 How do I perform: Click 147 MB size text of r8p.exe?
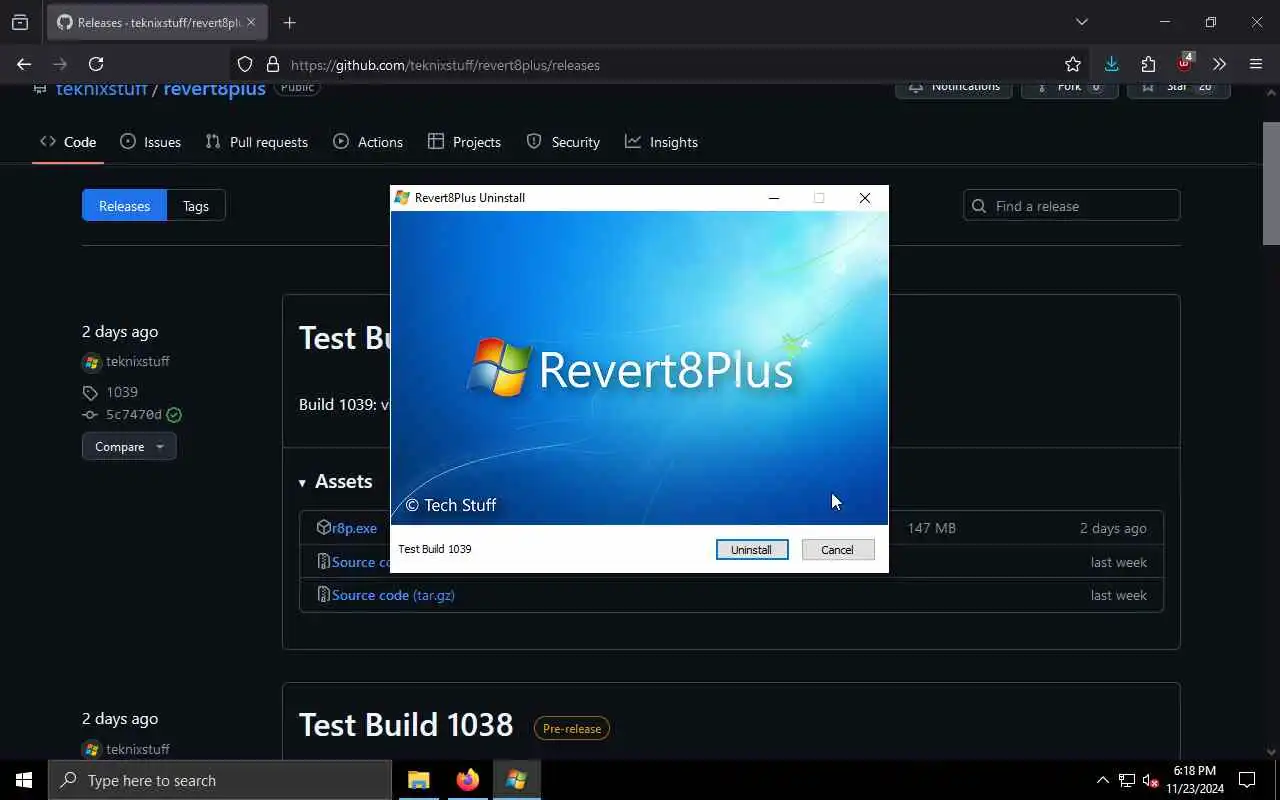click(x=931, y=528)
